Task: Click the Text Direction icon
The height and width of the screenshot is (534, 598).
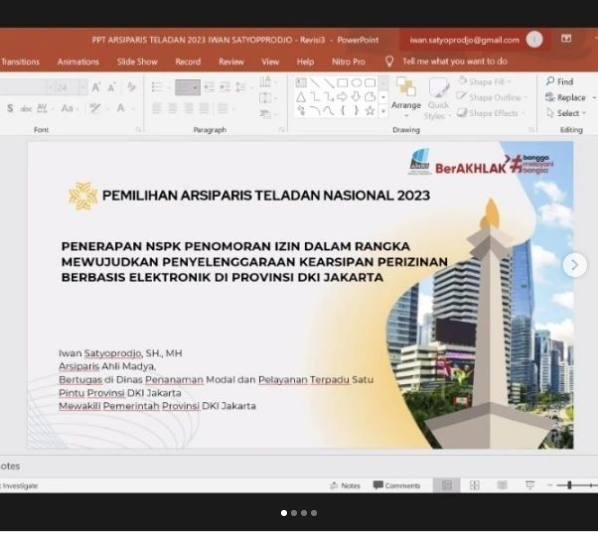Action: point(265,82)
